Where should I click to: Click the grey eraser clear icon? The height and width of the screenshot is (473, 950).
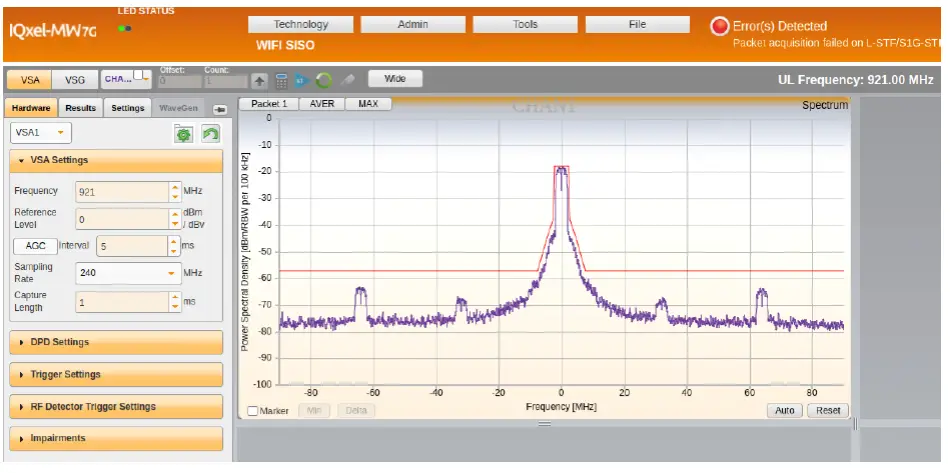pyautogui.click(x=347, y=80)
